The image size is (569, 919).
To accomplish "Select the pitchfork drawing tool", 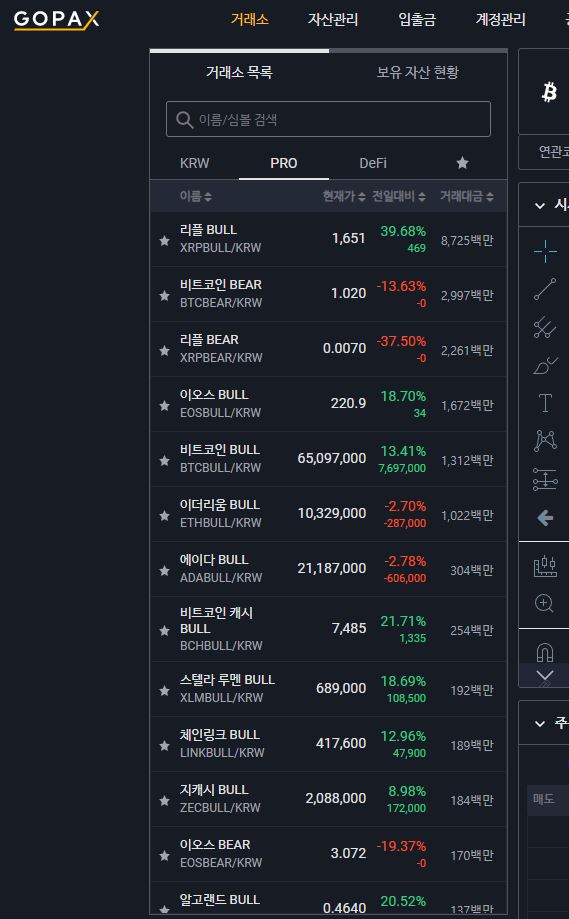I will (545, 327).
